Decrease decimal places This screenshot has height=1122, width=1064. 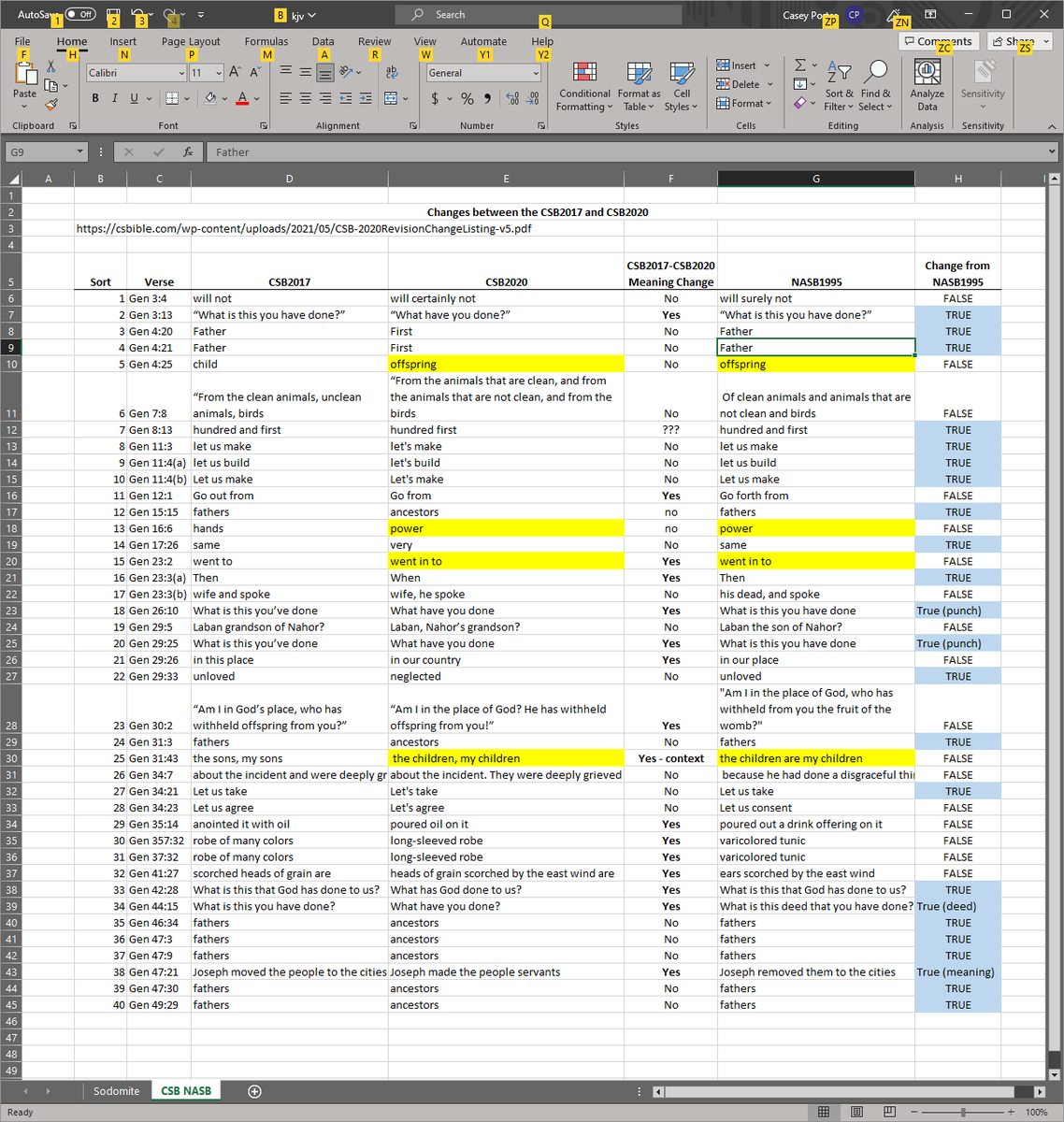(x=532, y=98)
